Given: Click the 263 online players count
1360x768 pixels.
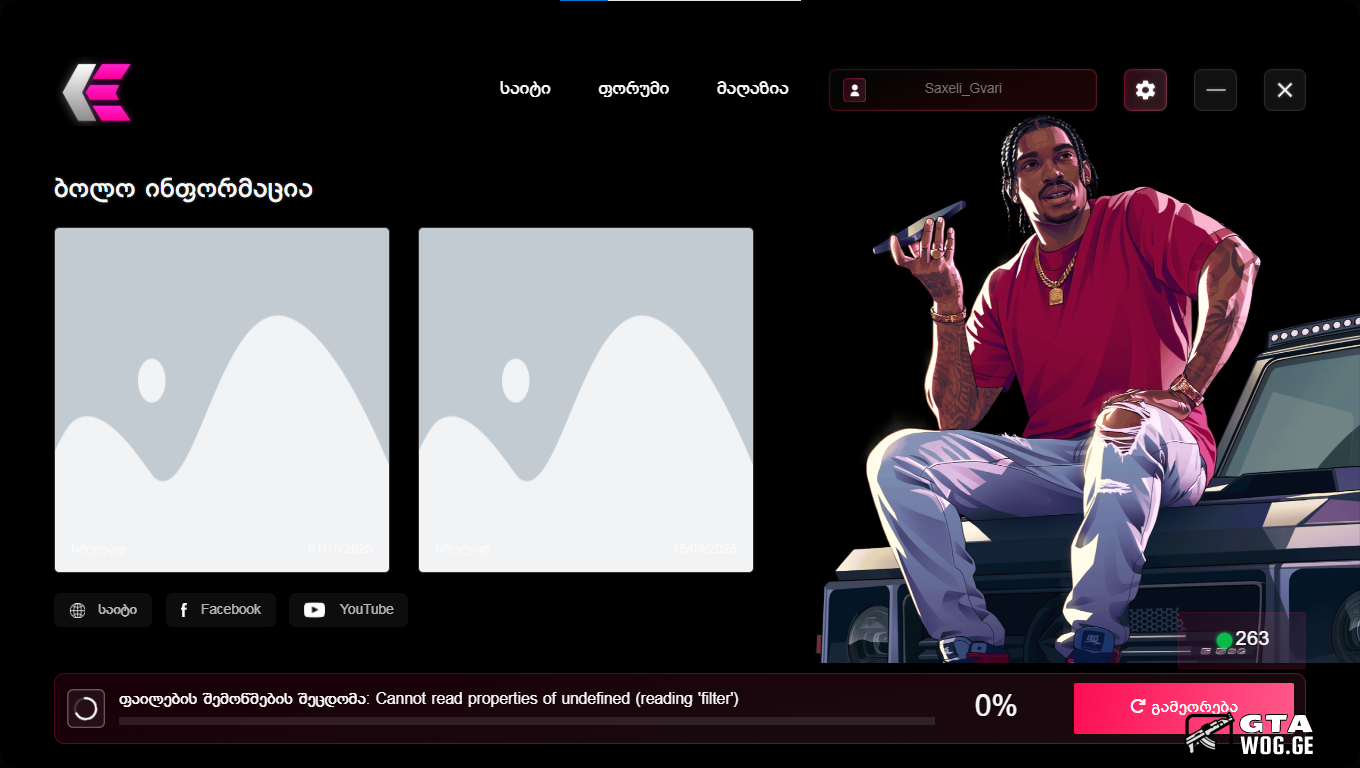Looking at the screenshot, I should (1252, 639).
